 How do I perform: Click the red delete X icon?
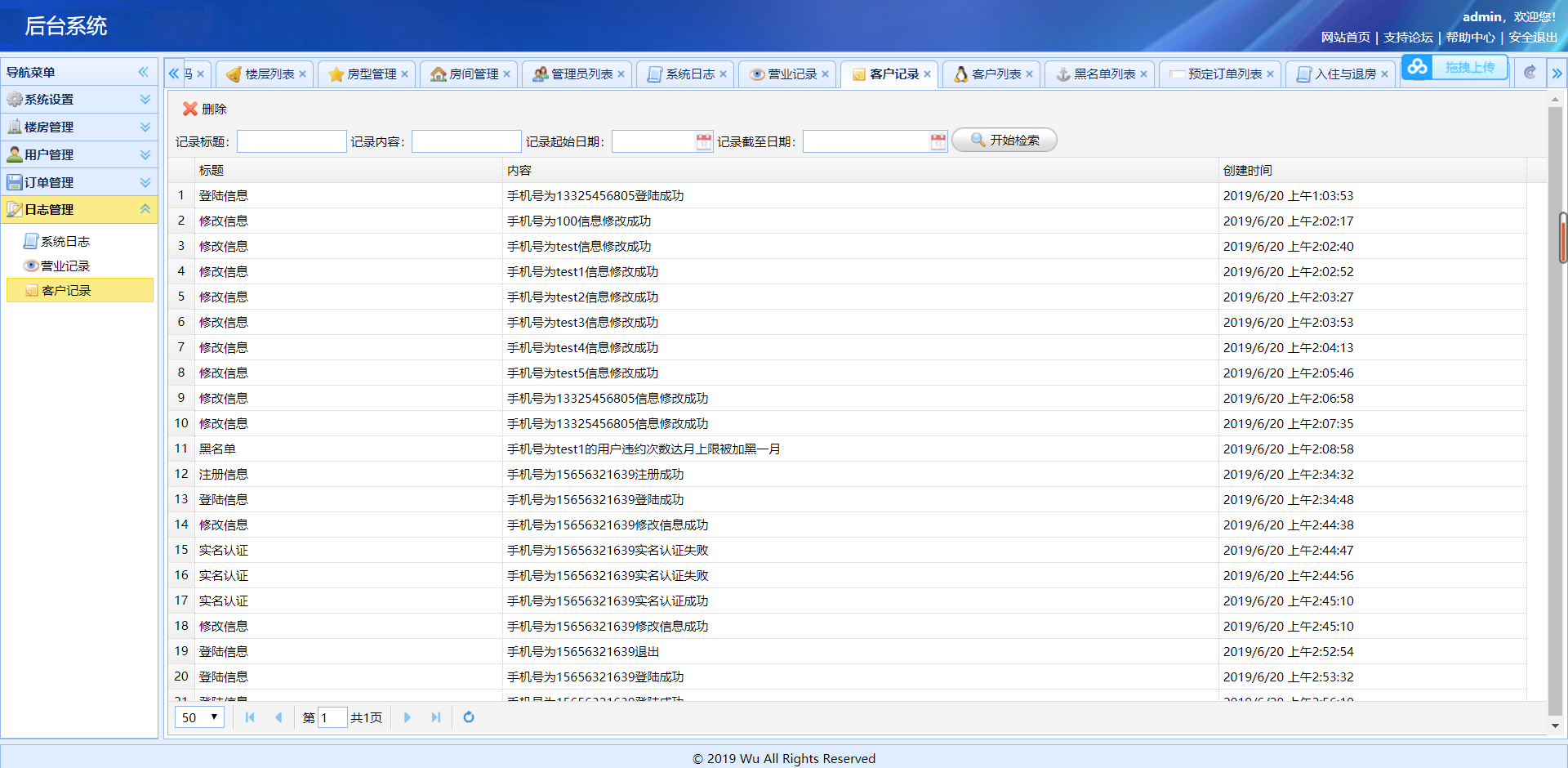click(190, 109)
